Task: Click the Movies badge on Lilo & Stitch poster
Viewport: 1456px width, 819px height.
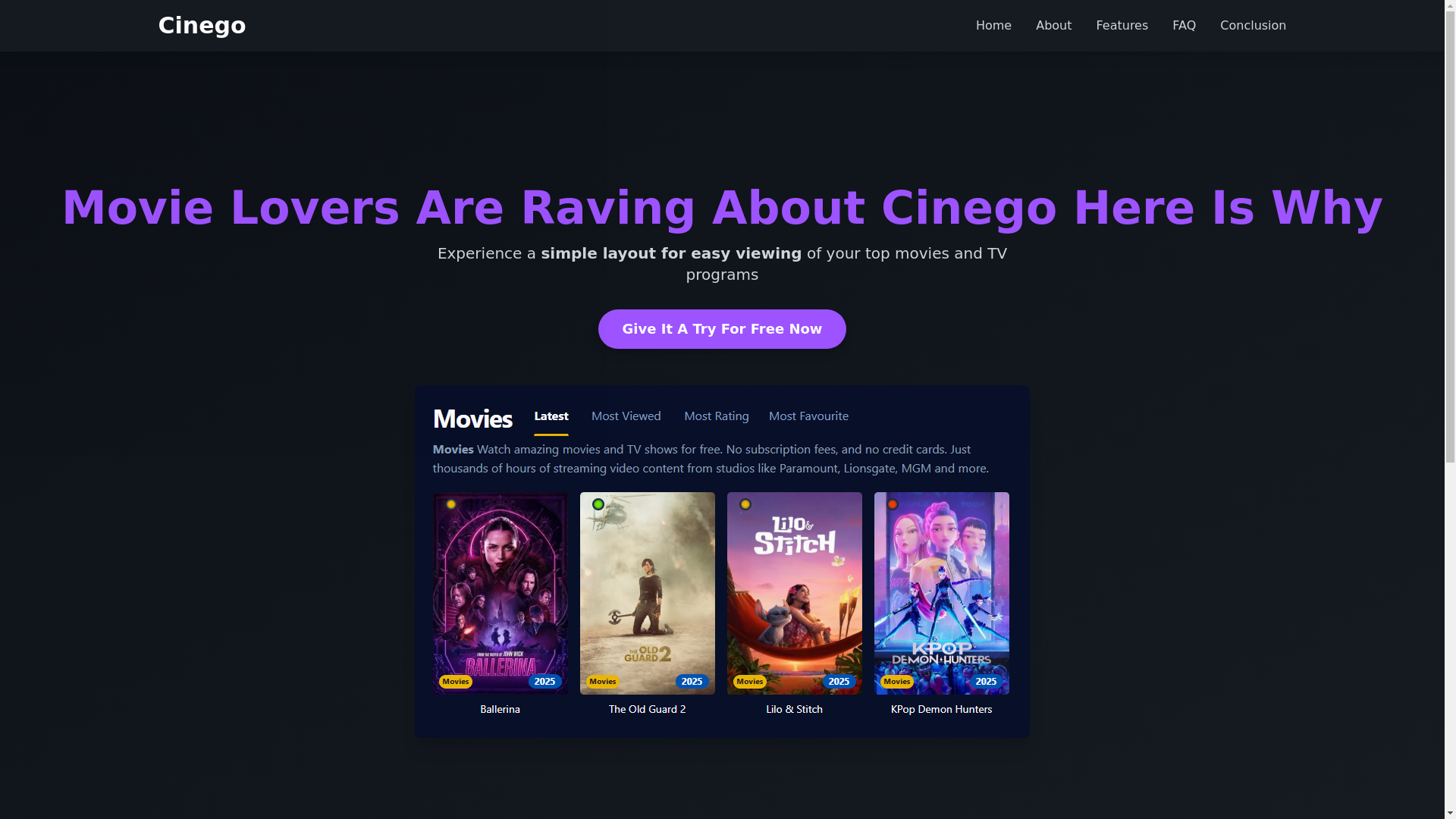Action: pyautogui.click(x=750, y=682)
